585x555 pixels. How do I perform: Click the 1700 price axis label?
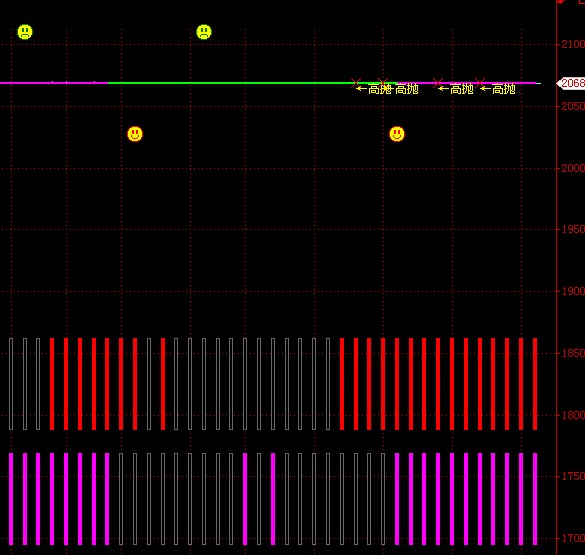(573, 538)
